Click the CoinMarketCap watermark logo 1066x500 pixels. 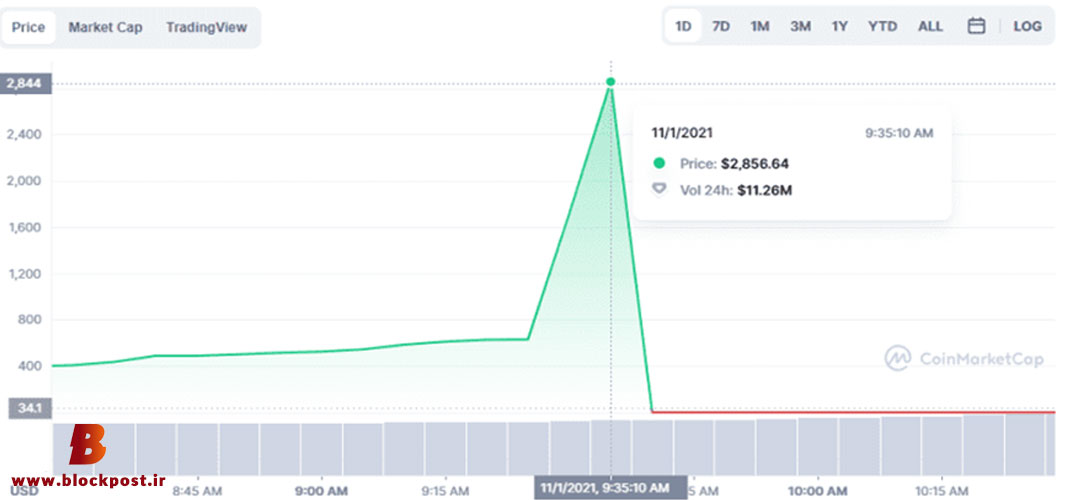coord(963,359)
